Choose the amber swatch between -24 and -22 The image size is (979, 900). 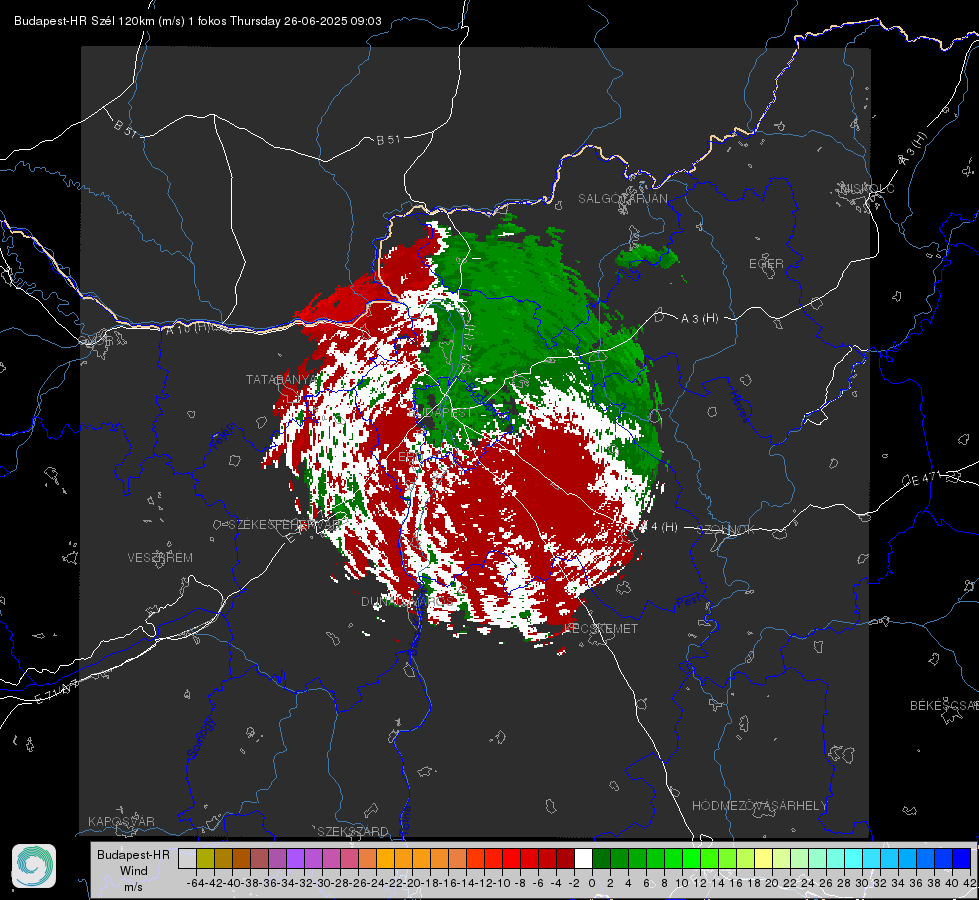[x=385, y=858]
